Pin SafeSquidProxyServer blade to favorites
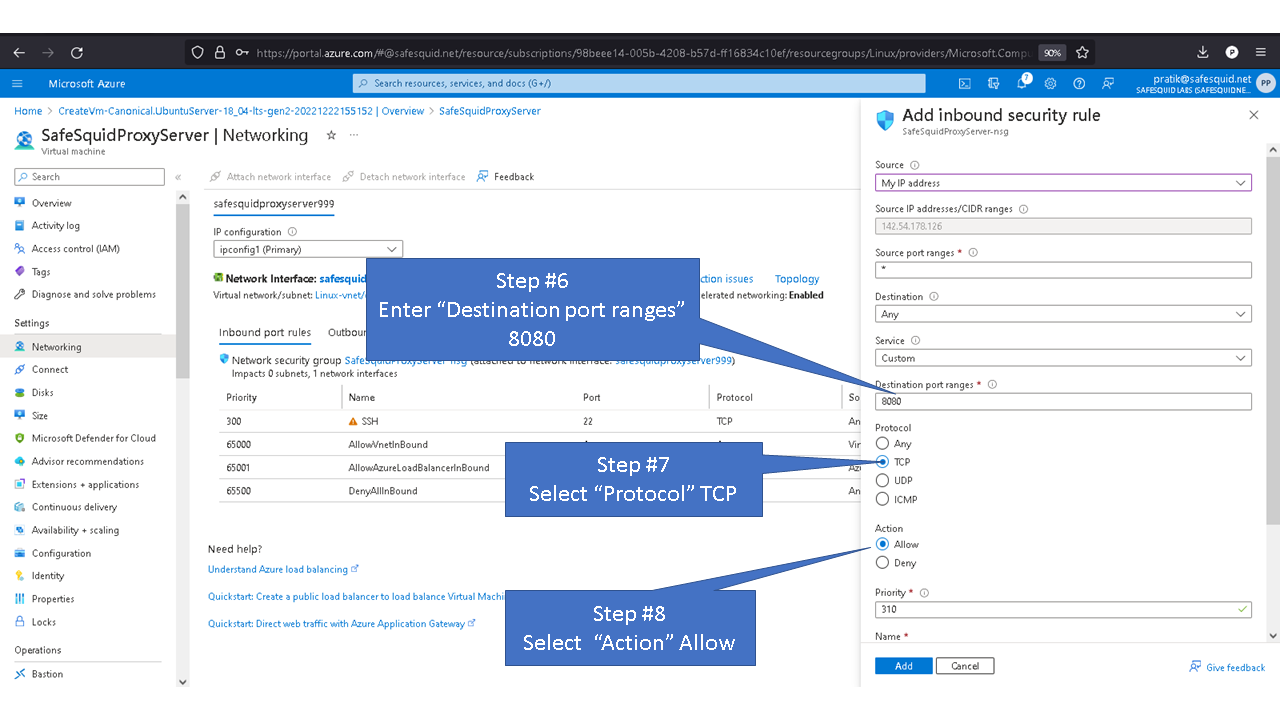Screen dimensions: 1280x720 [331, 135]
